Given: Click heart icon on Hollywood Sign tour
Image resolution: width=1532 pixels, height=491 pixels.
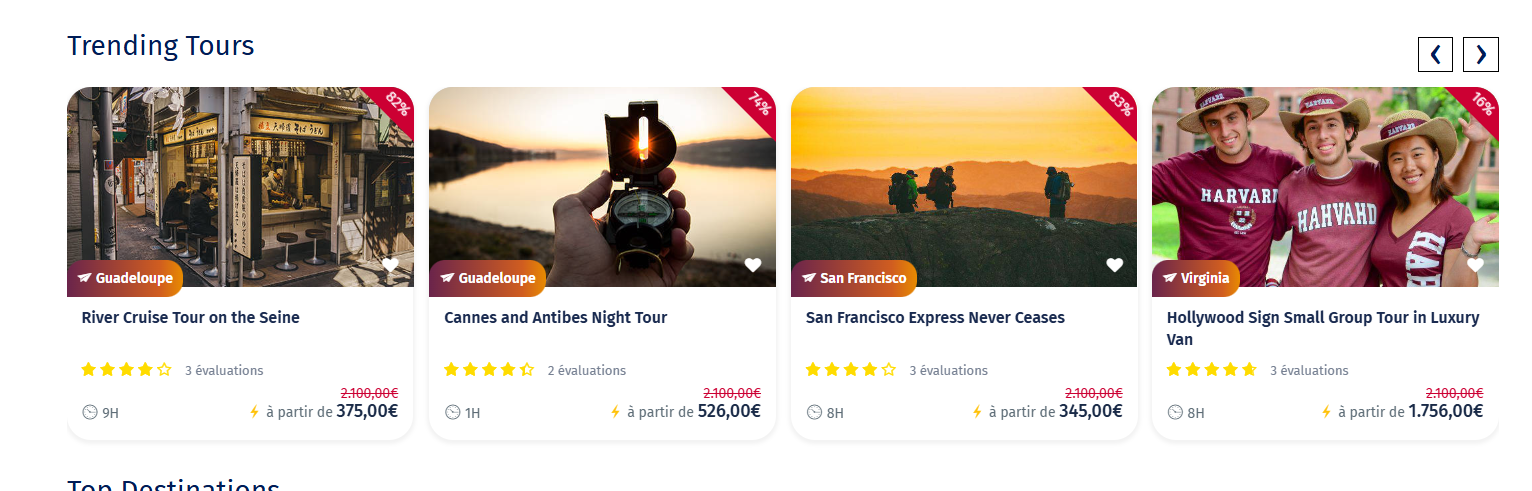Looking at the screenshot, I should pos(1475,265).
